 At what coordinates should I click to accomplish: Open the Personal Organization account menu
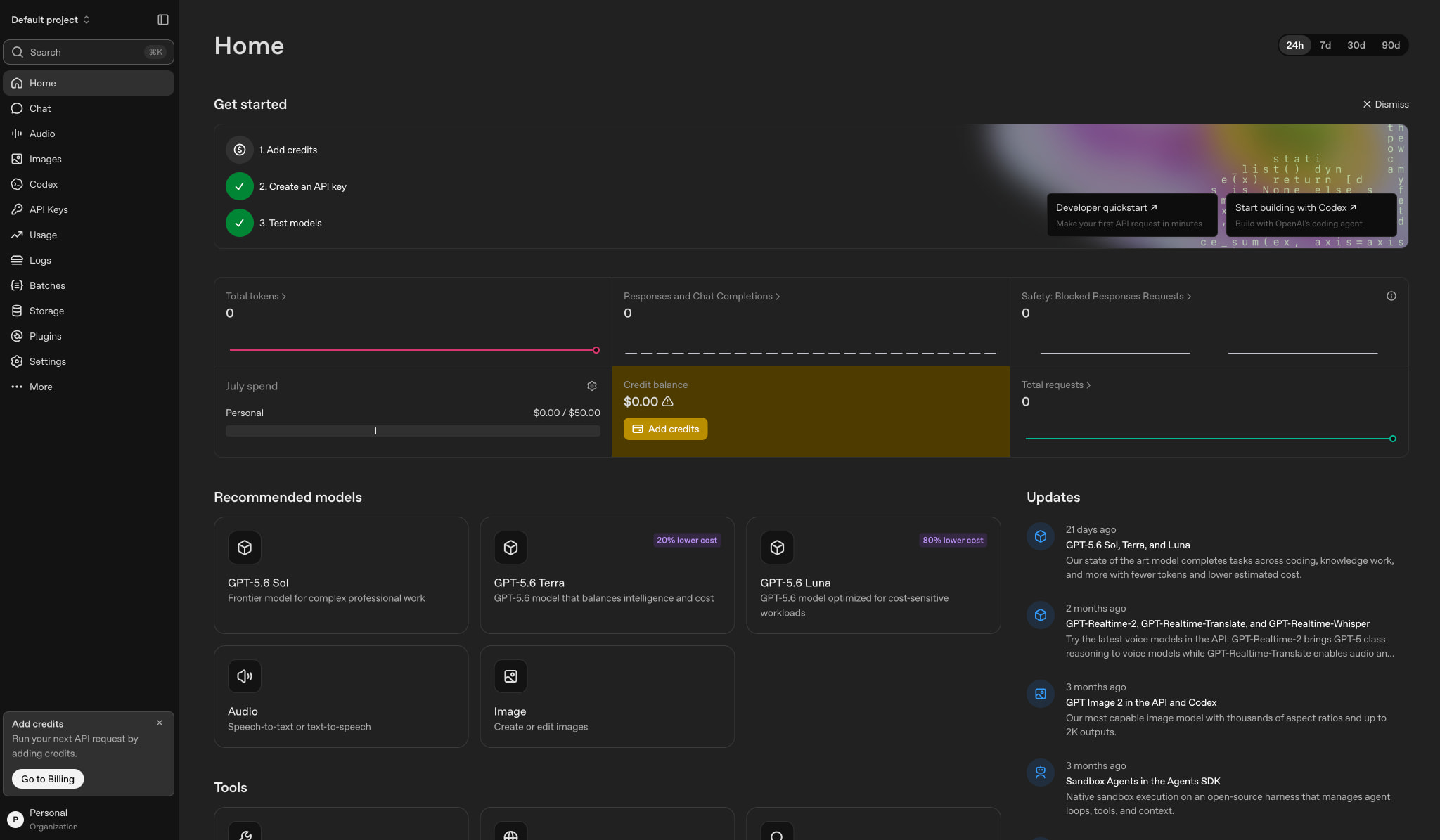pos(89,819)
